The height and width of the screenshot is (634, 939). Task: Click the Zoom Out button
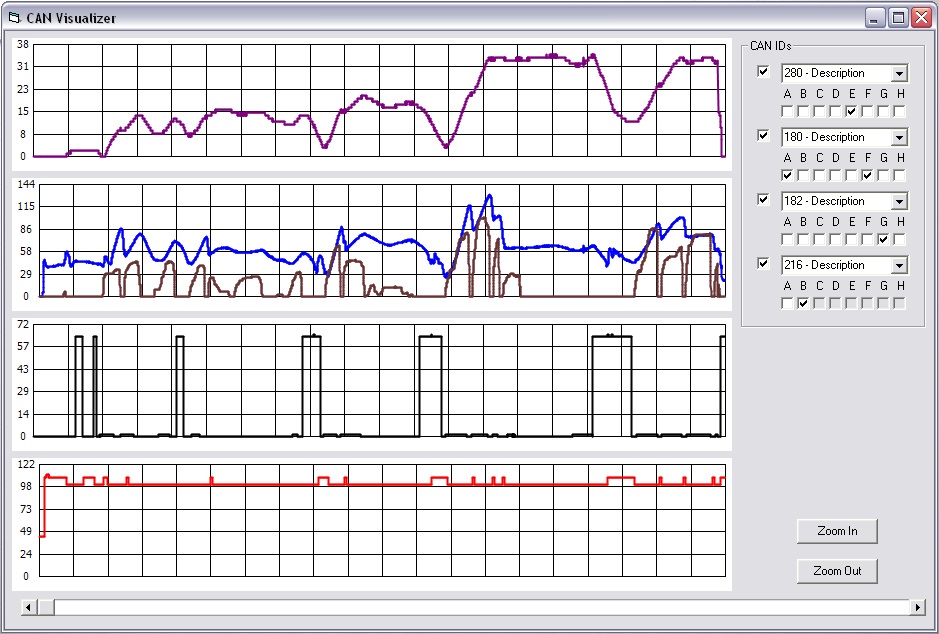[837, 571]
